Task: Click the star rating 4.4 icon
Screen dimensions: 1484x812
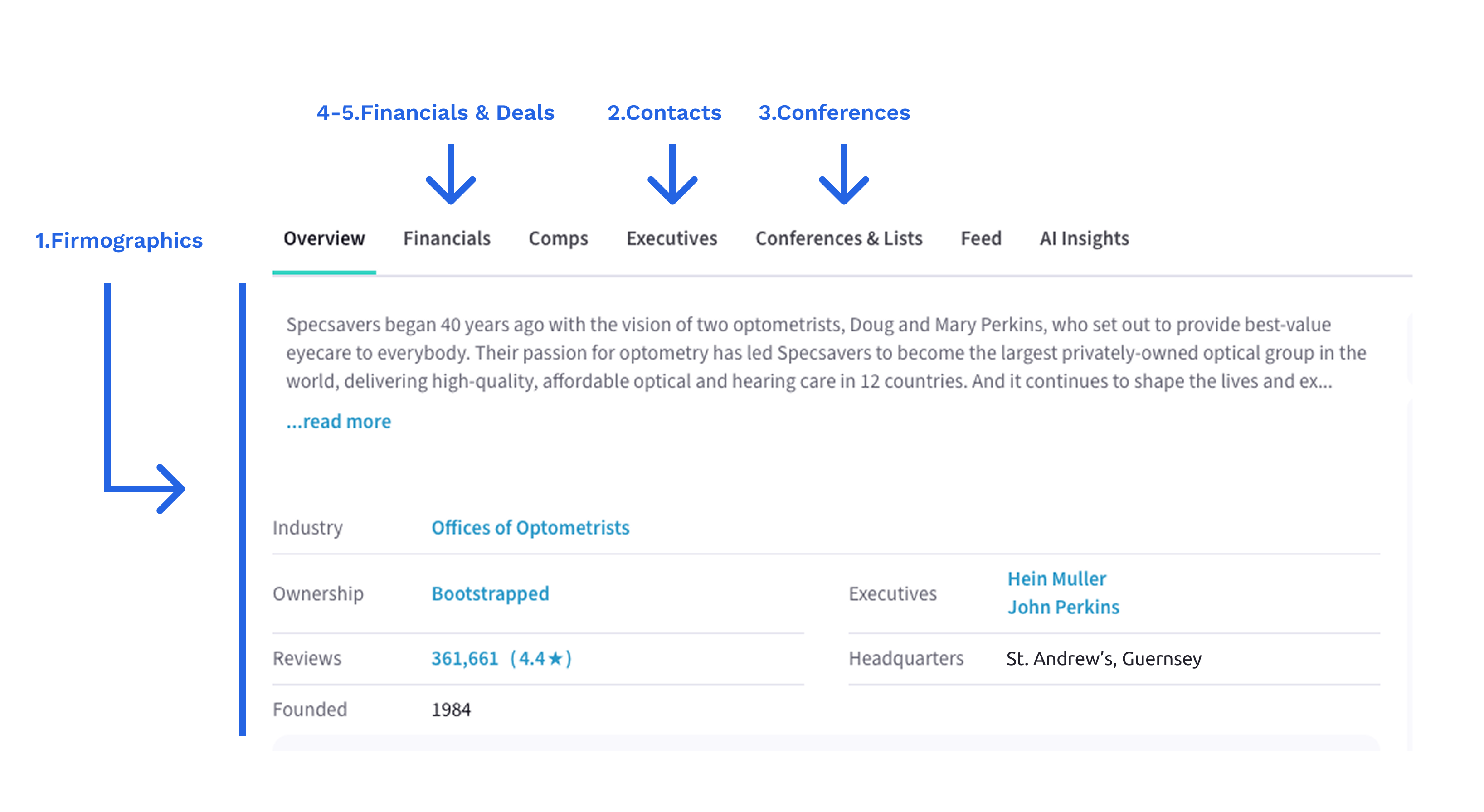Action: point(555,658)
